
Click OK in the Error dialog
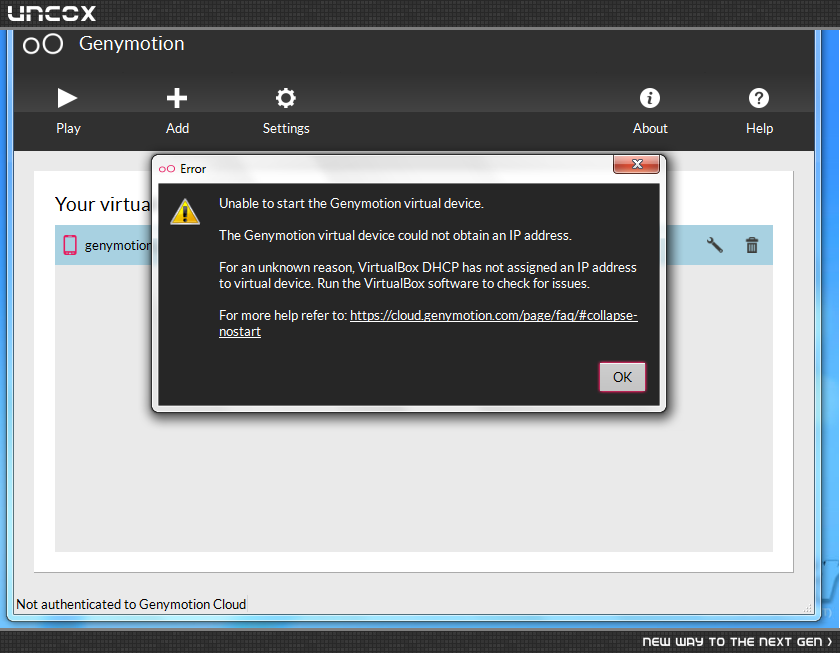point(622,377)
